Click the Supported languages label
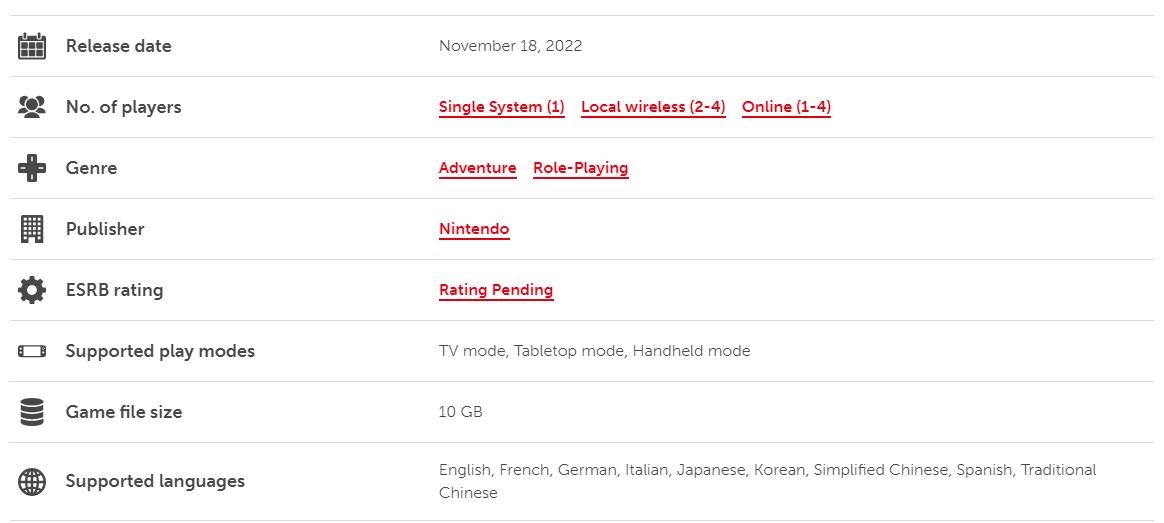 pyautogui.click(x=155, y=481)
